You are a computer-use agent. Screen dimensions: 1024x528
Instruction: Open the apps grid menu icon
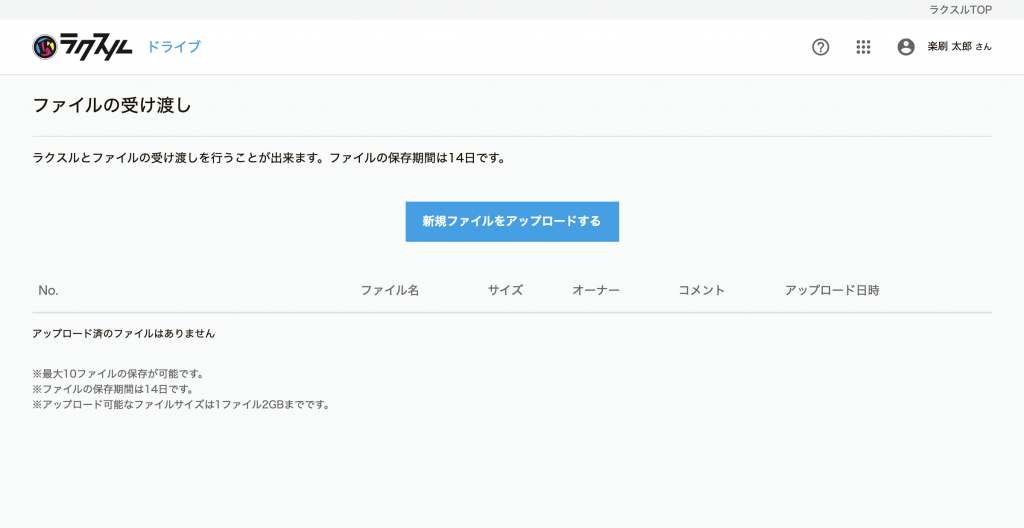[863, 47]
